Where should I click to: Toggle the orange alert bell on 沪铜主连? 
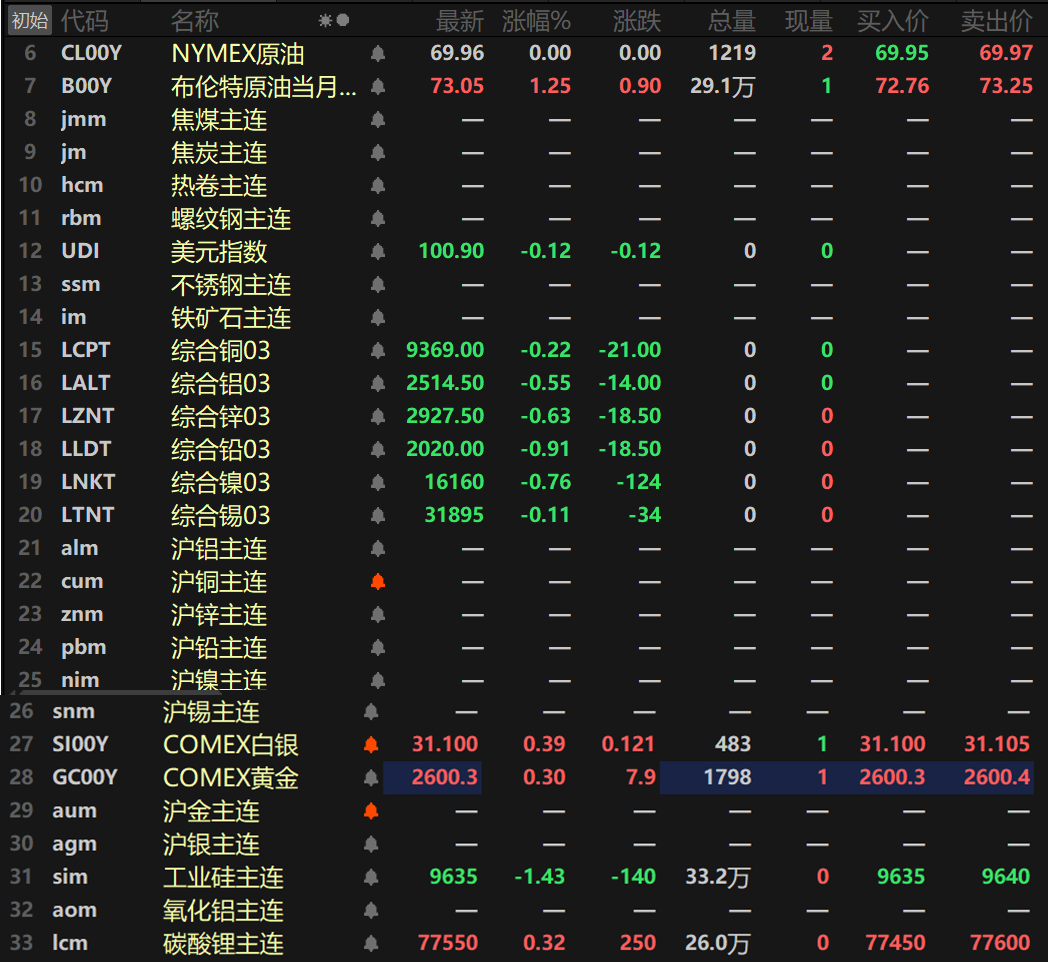378,582
